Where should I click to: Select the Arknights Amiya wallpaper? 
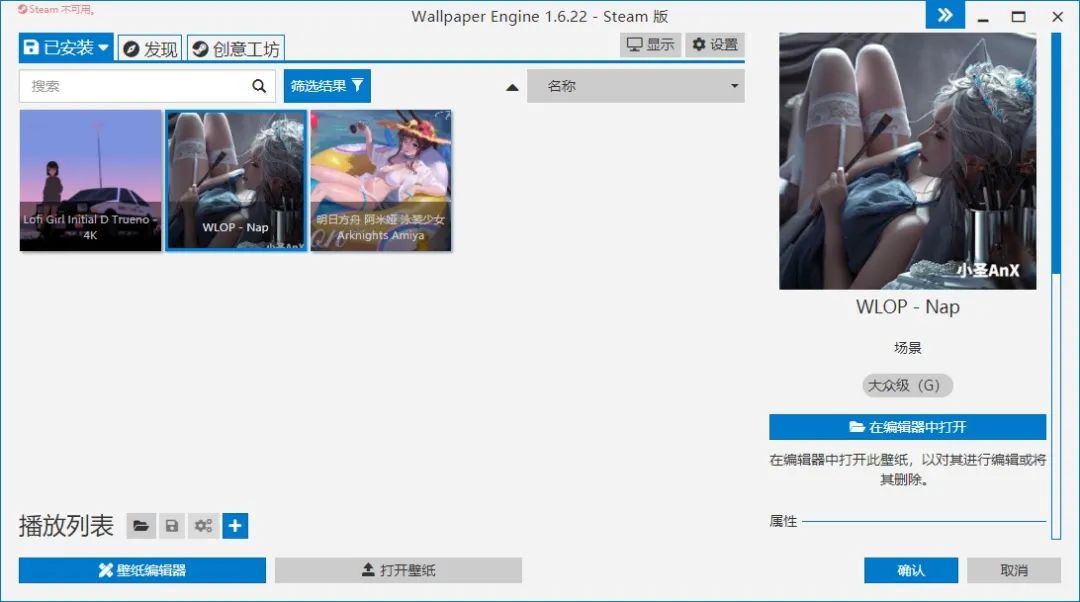[381, 180]
